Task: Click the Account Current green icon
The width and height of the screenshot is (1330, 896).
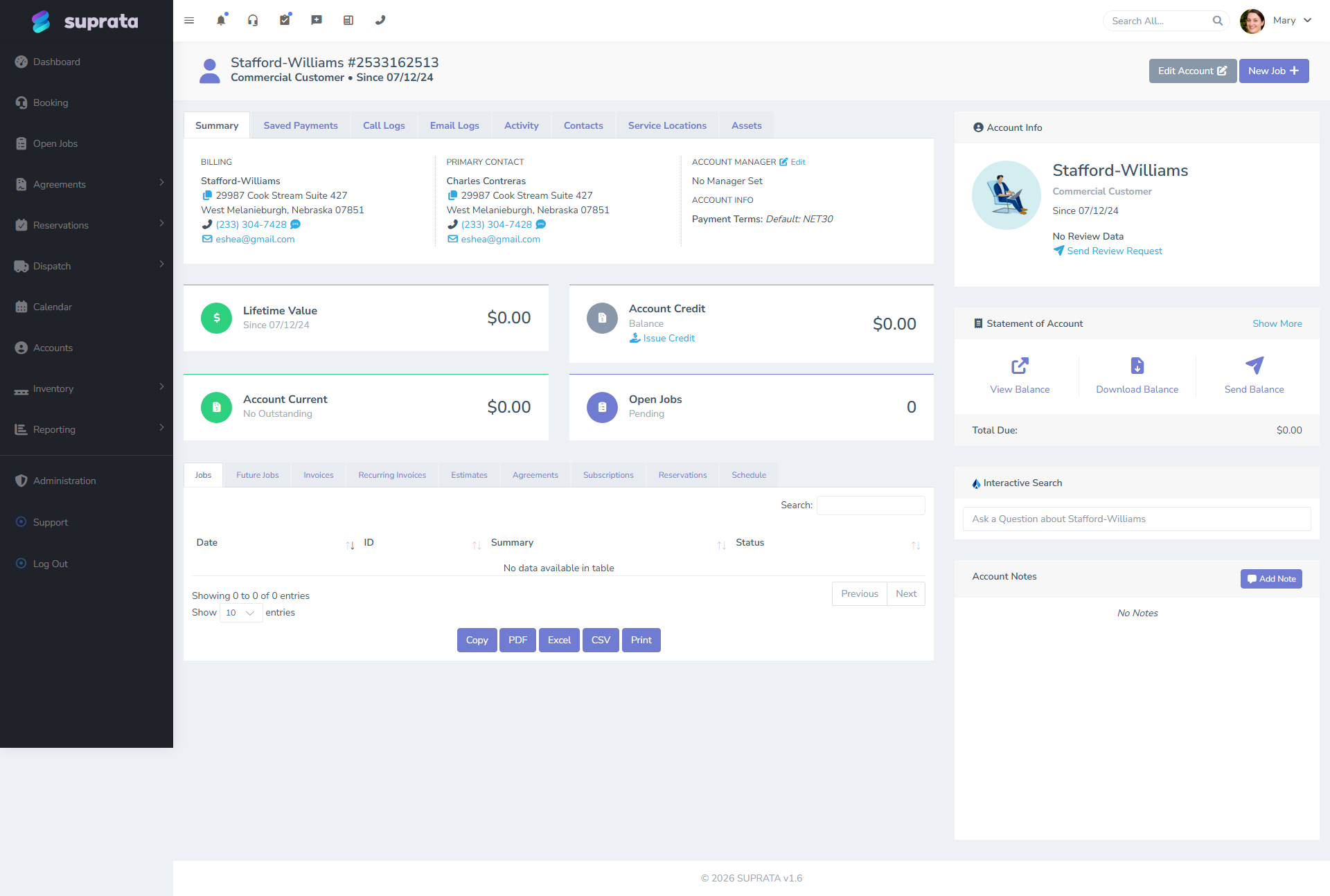Action: point(216,407)
